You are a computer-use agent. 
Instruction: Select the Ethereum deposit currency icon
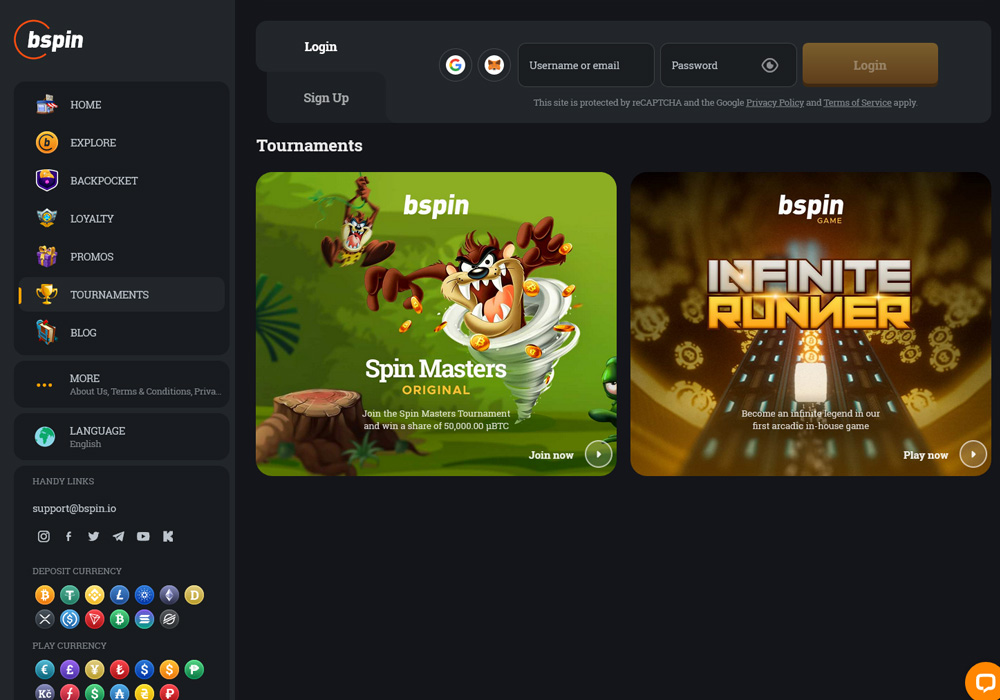point(169,595)
